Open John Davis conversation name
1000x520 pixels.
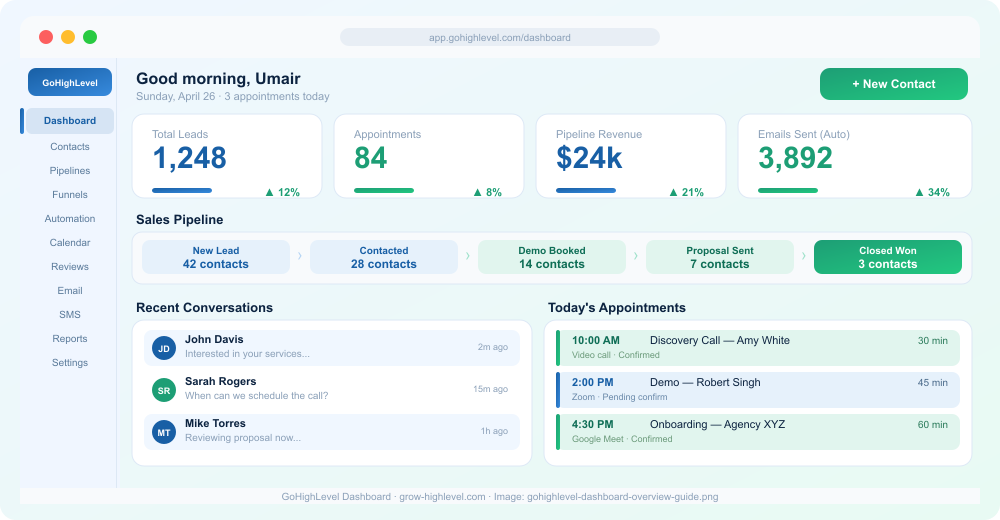pyautogui.click(x=214, y=339)
